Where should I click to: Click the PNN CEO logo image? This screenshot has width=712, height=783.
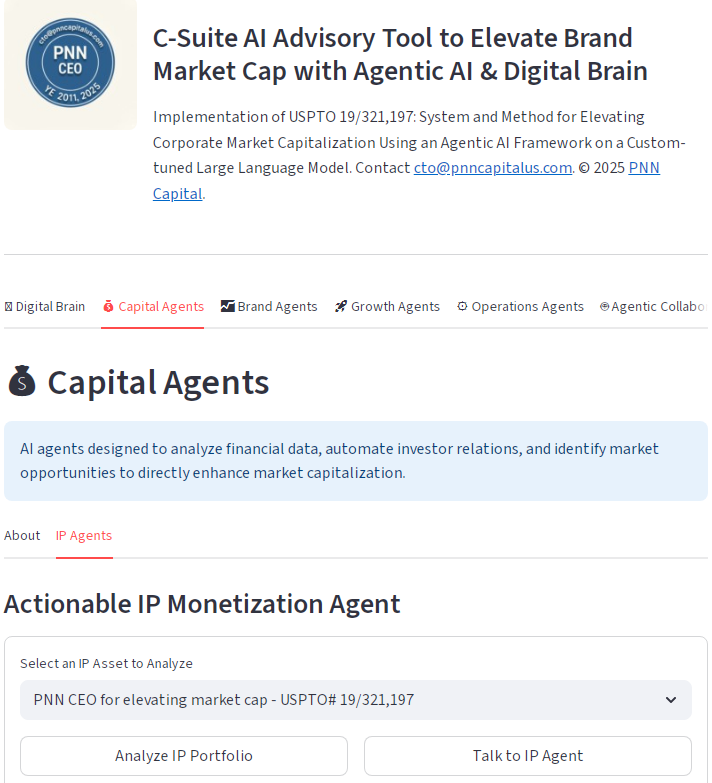[70, 64]
